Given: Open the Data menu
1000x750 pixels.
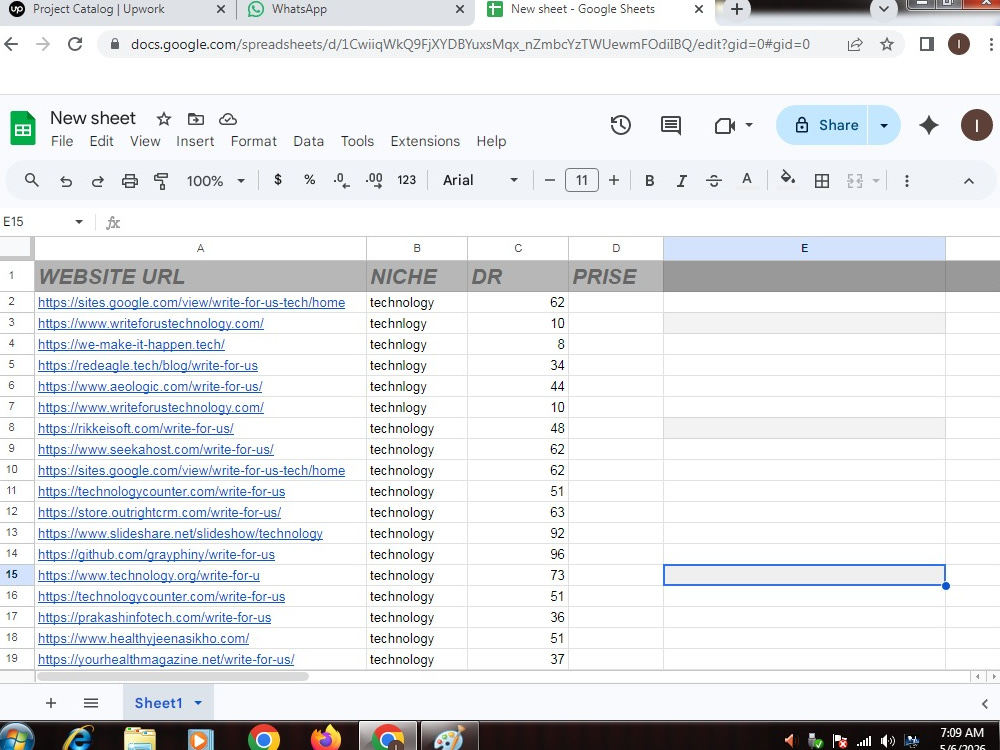Looking at the screenshot, I should [309, 141].
